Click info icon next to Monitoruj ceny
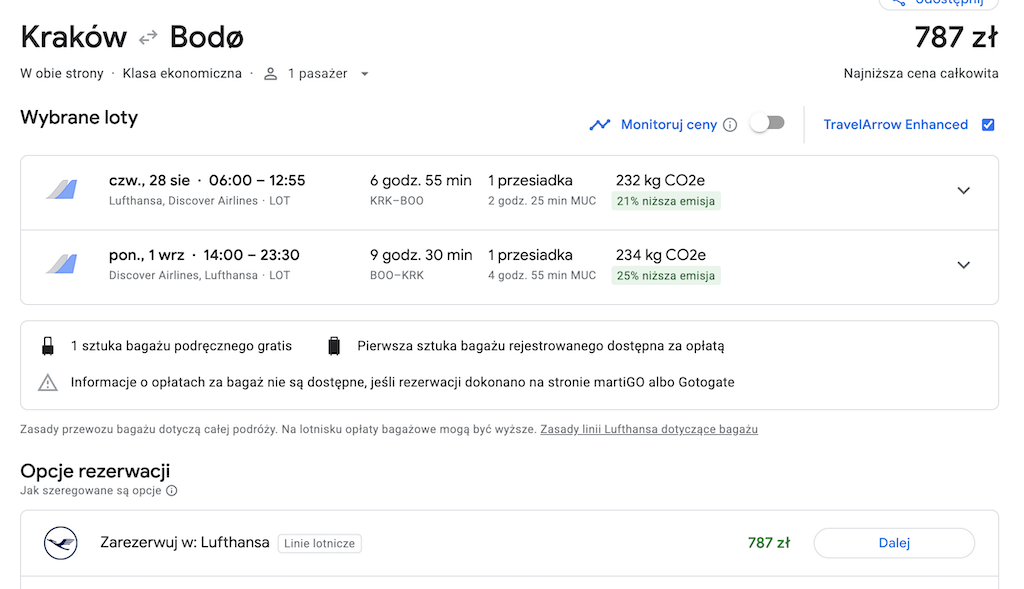Image resolution: width=1024 pixels, height=589 pixels. [x=730, y=125]
